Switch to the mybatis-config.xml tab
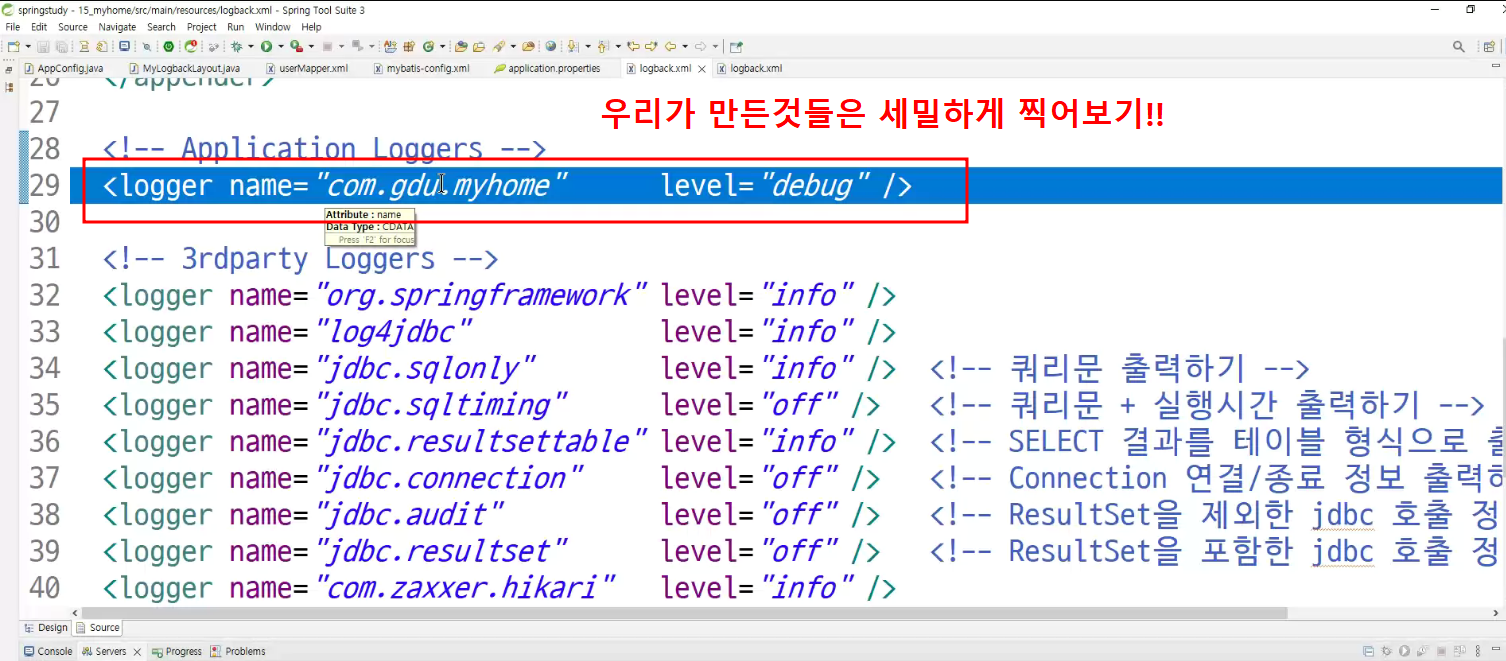 coord(421,69)
